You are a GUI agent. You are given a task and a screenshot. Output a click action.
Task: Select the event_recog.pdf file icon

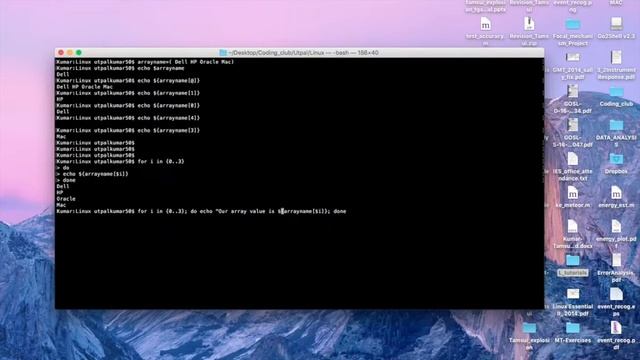click(616, 328)
